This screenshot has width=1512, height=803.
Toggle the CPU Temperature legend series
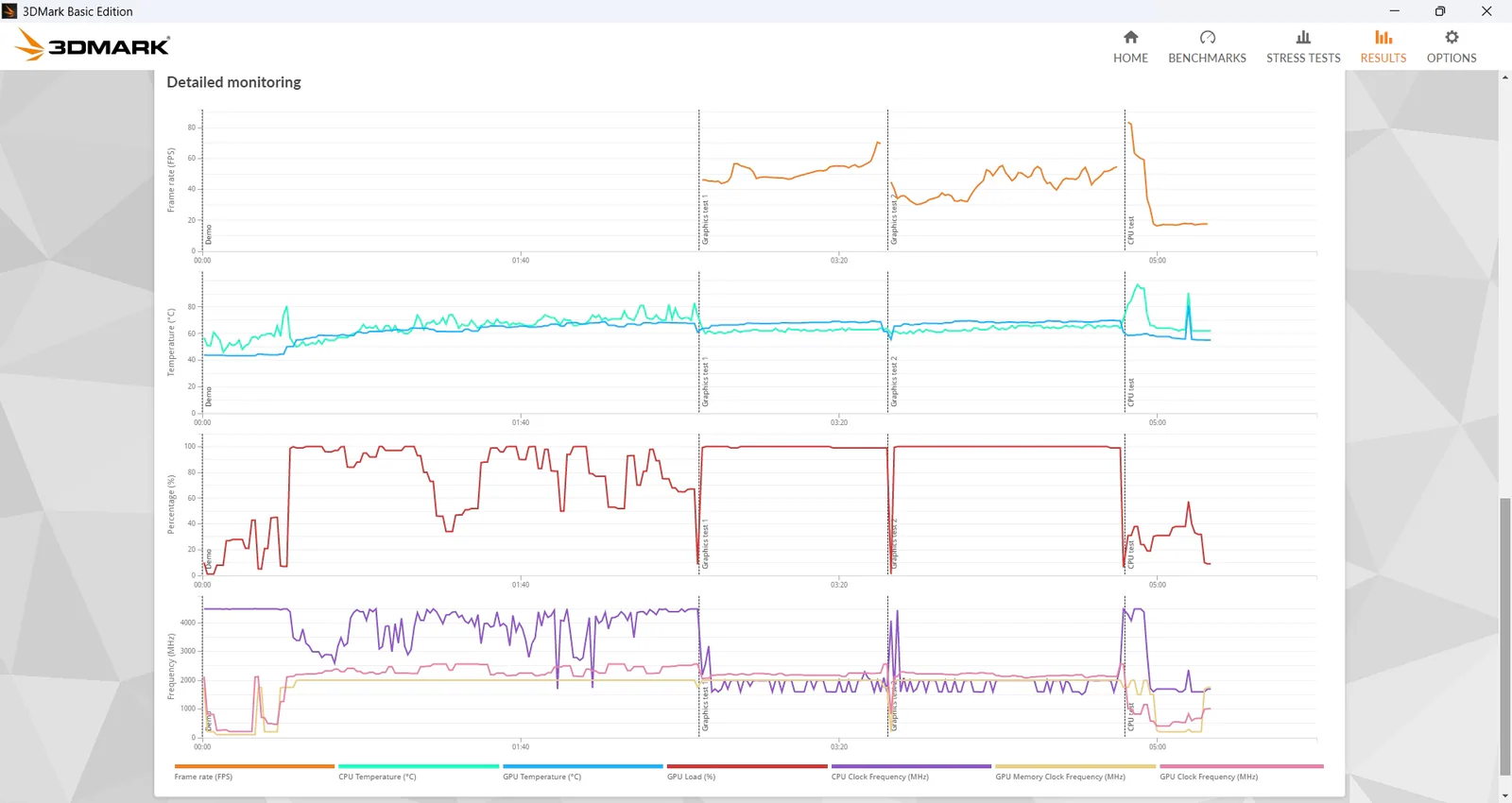(x=419, y=772)
